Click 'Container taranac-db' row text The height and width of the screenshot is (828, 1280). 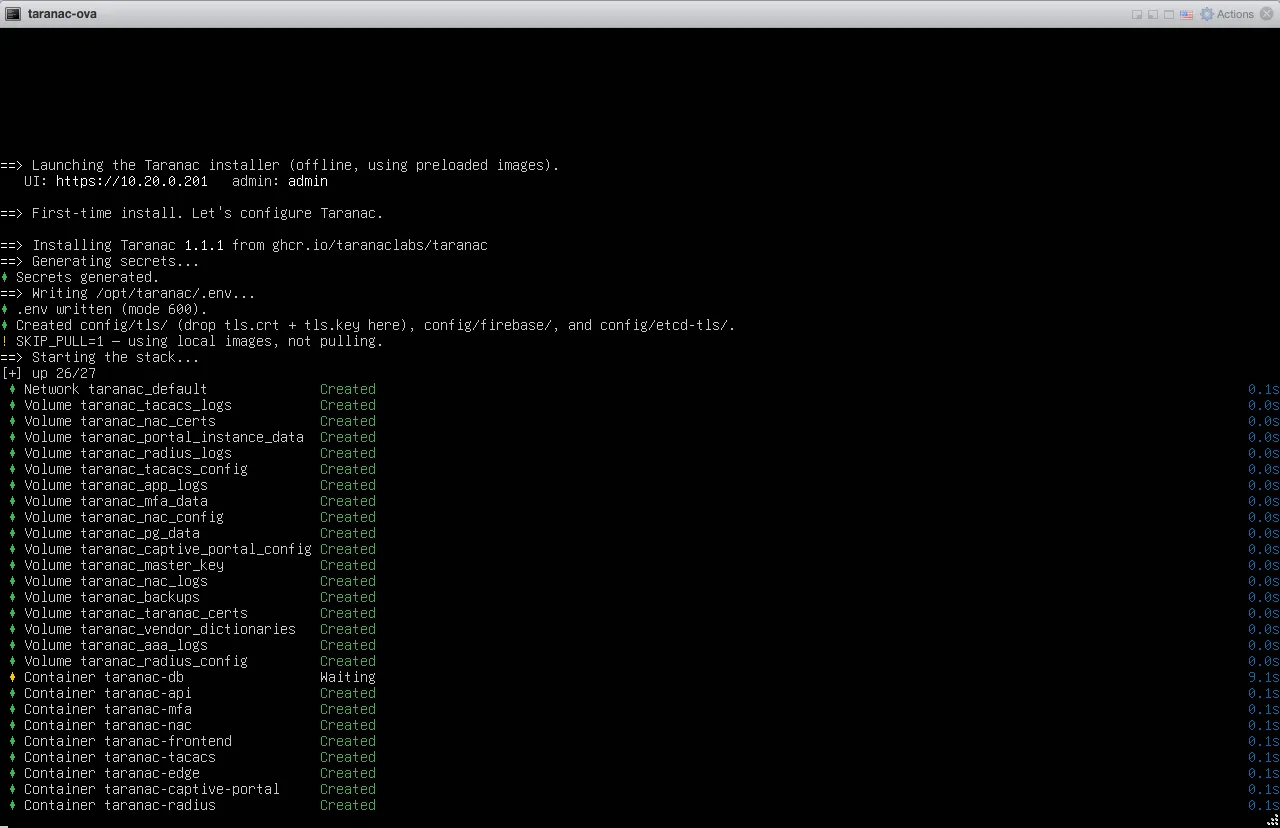pyautogui.click(x=104, y=677)
